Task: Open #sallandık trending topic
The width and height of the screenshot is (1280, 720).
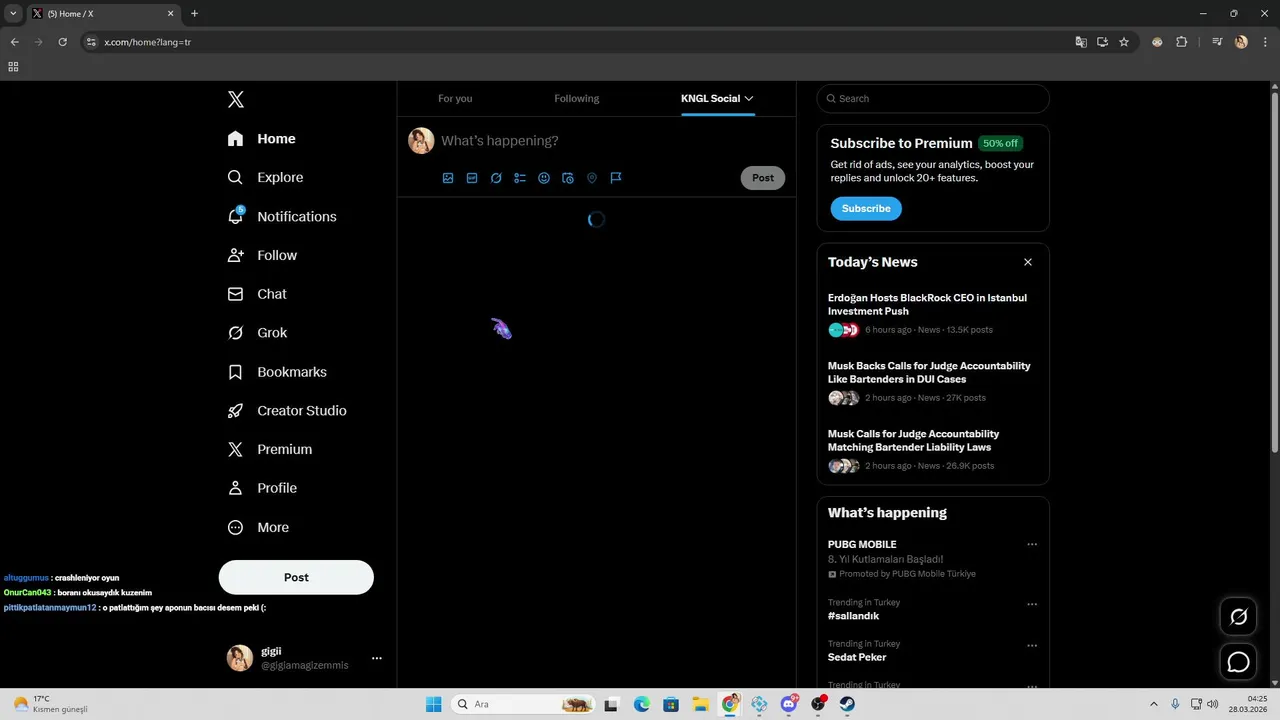Action: (853, 616)
